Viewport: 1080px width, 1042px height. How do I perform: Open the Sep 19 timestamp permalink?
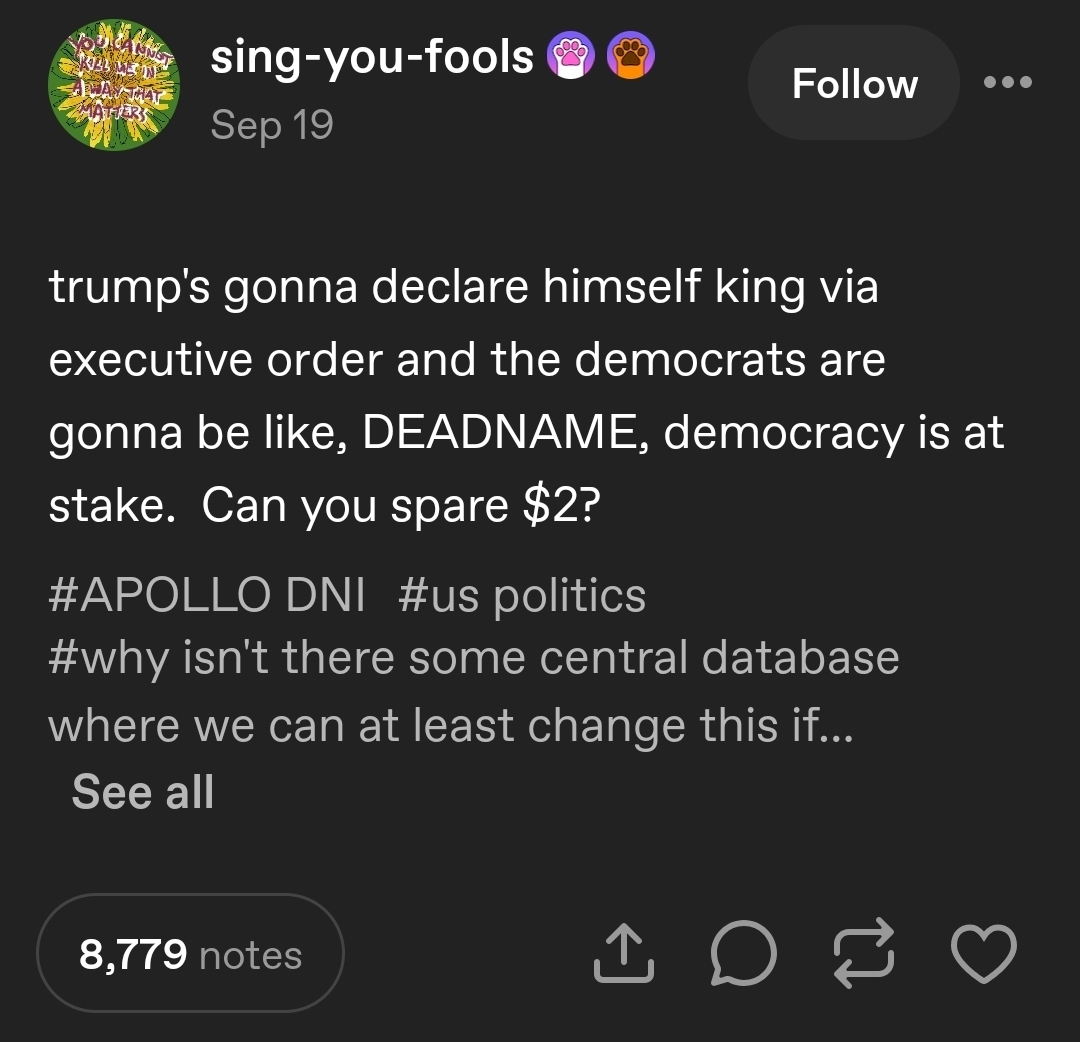point(272,126)
